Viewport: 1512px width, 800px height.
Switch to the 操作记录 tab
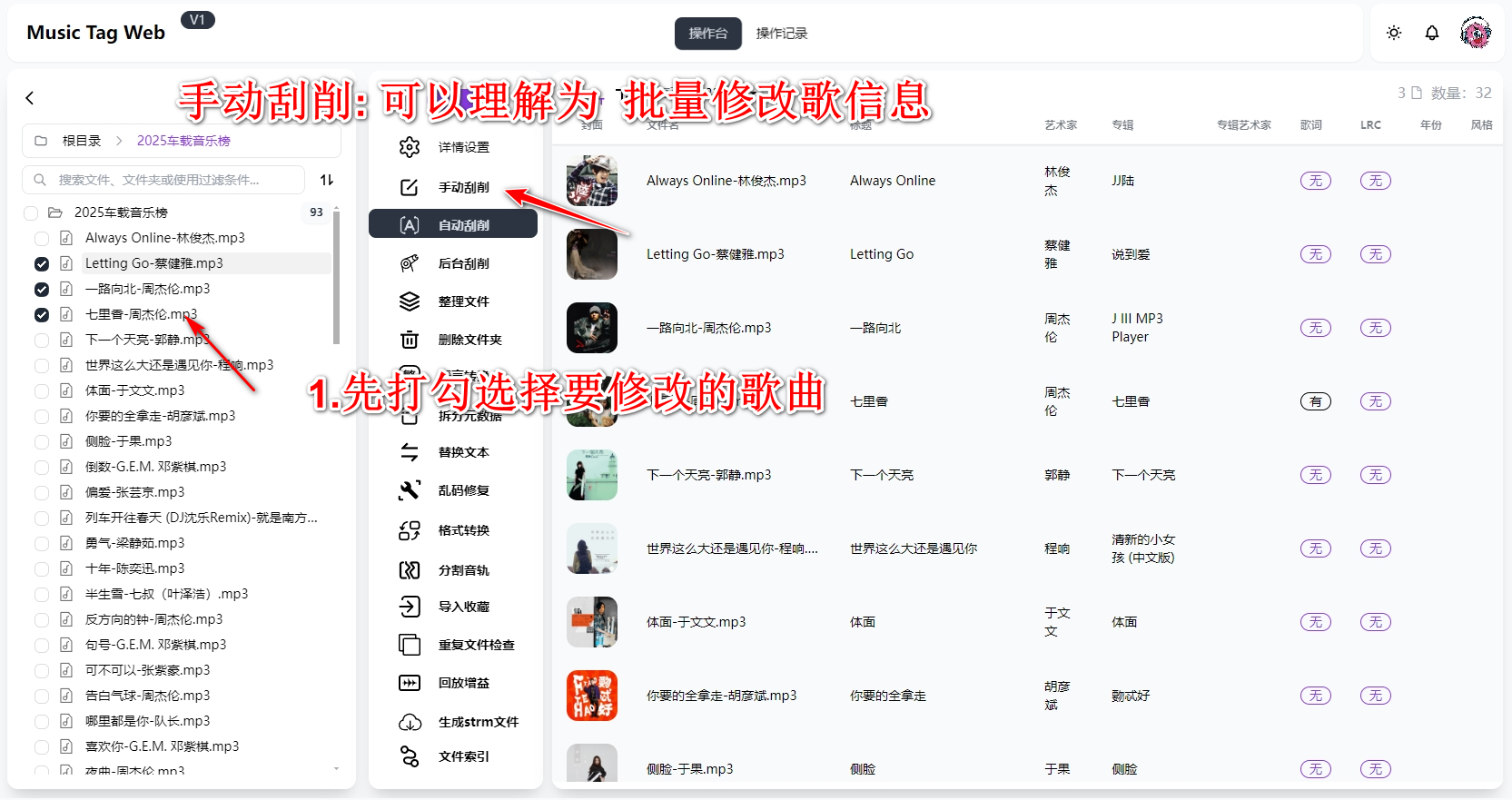point(781,34)
